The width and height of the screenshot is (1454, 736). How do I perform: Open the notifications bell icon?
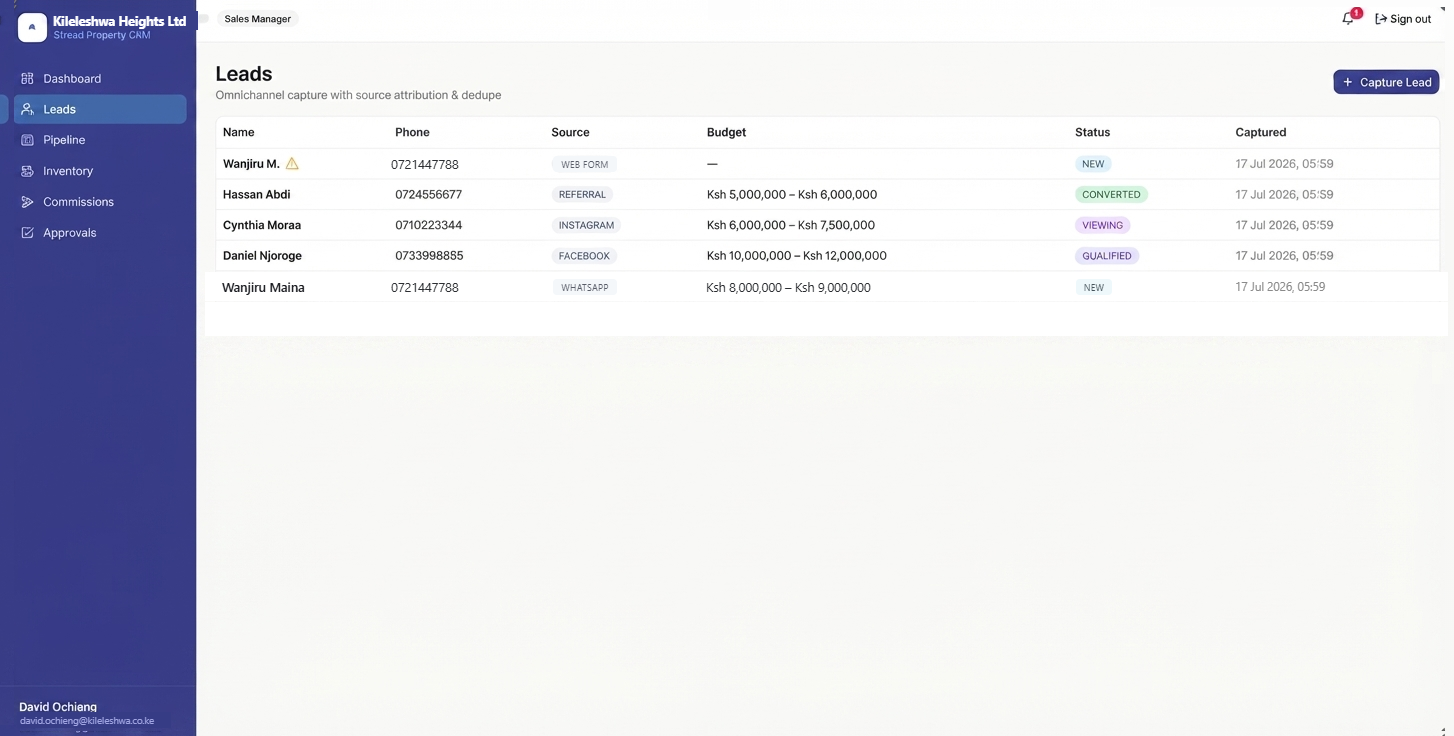[1348, 19]
